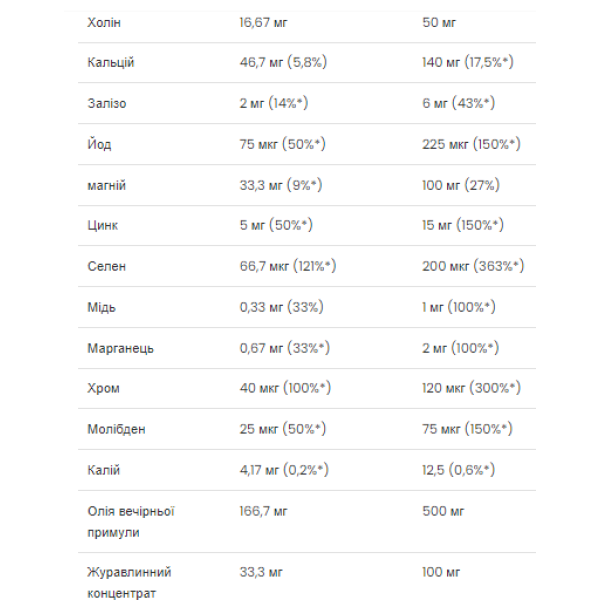Click the Журавлинний концентрат label

point(129,583)
